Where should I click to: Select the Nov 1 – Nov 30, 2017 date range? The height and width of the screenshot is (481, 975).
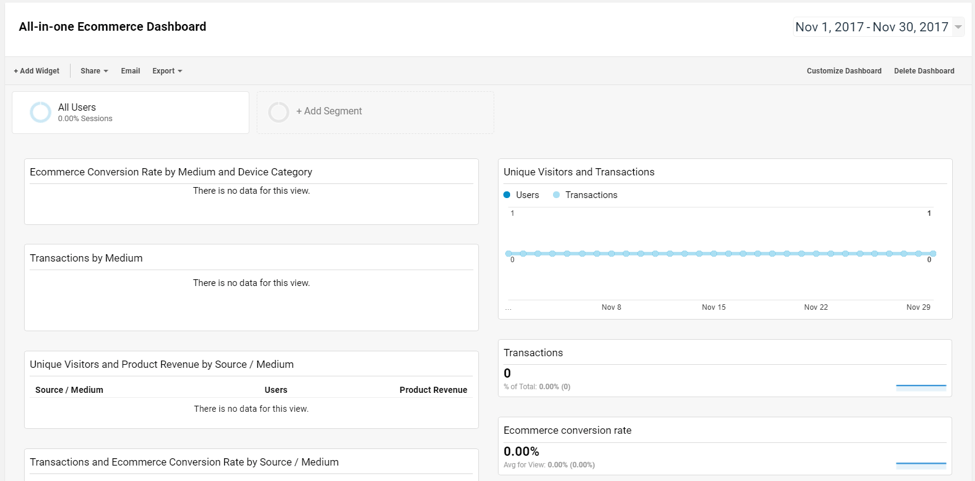(871, 27)
